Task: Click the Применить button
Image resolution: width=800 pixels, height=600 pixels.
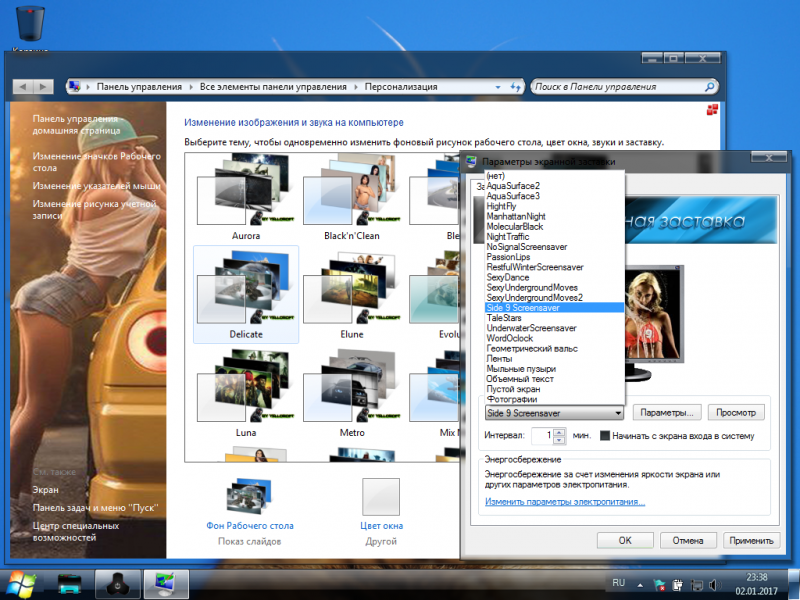Action: [x=751, y=540]
